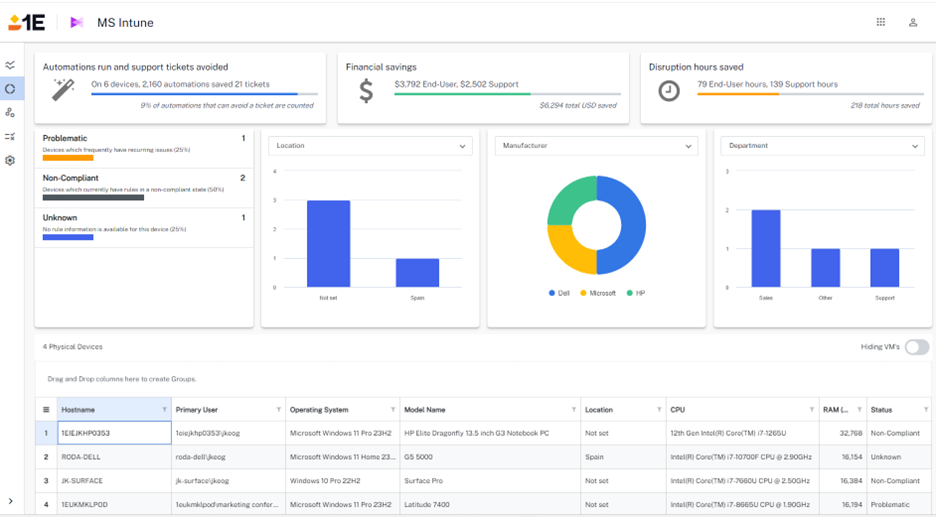Toggle the Hiding VM's switch

(x=916, y=347)
